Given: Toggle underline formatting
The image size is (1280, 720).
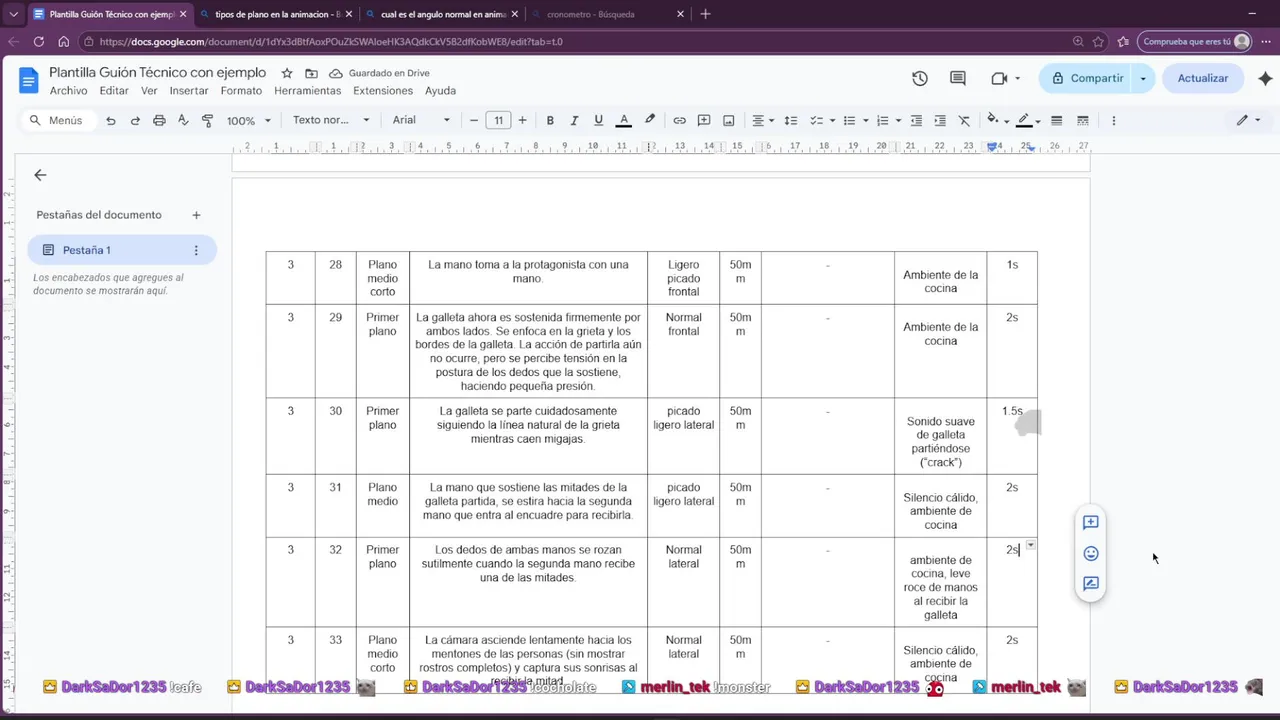Looking at the screenshot, I should (x=598, y=120).
